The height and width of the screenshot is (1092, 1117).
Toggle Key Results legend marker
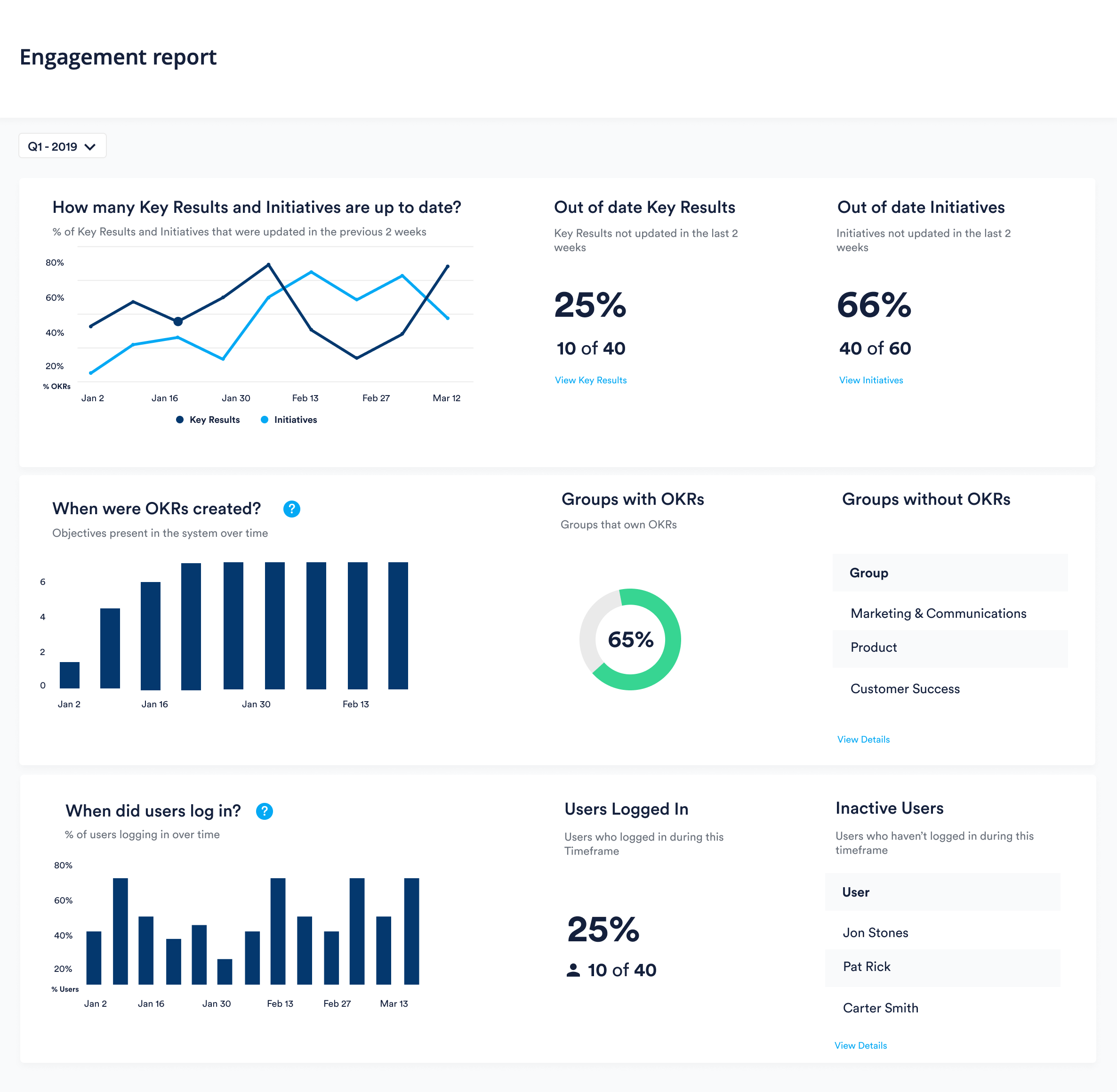179,420
